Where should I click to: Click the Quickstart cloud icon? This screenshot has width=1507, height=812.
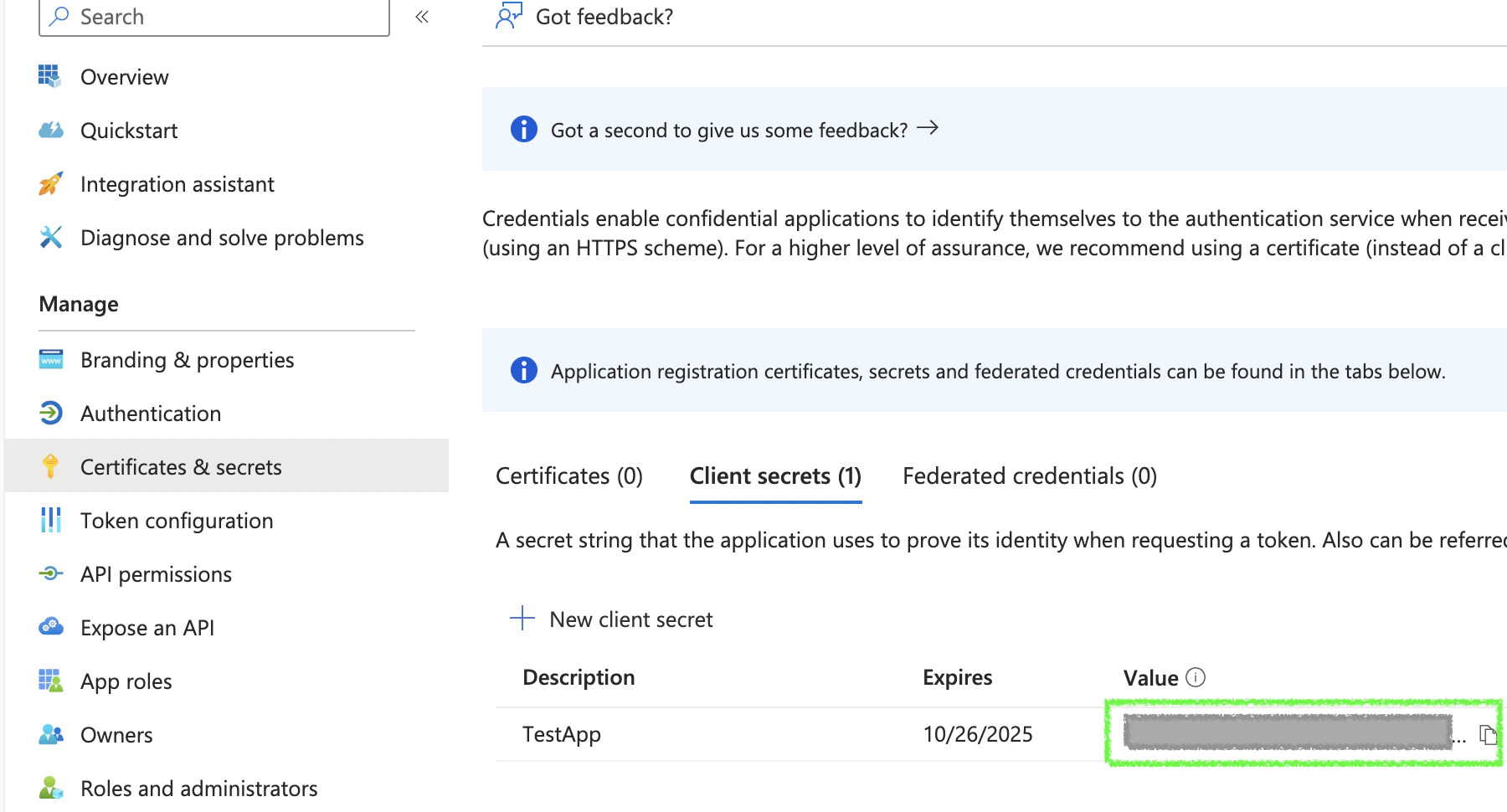(50, 130)
